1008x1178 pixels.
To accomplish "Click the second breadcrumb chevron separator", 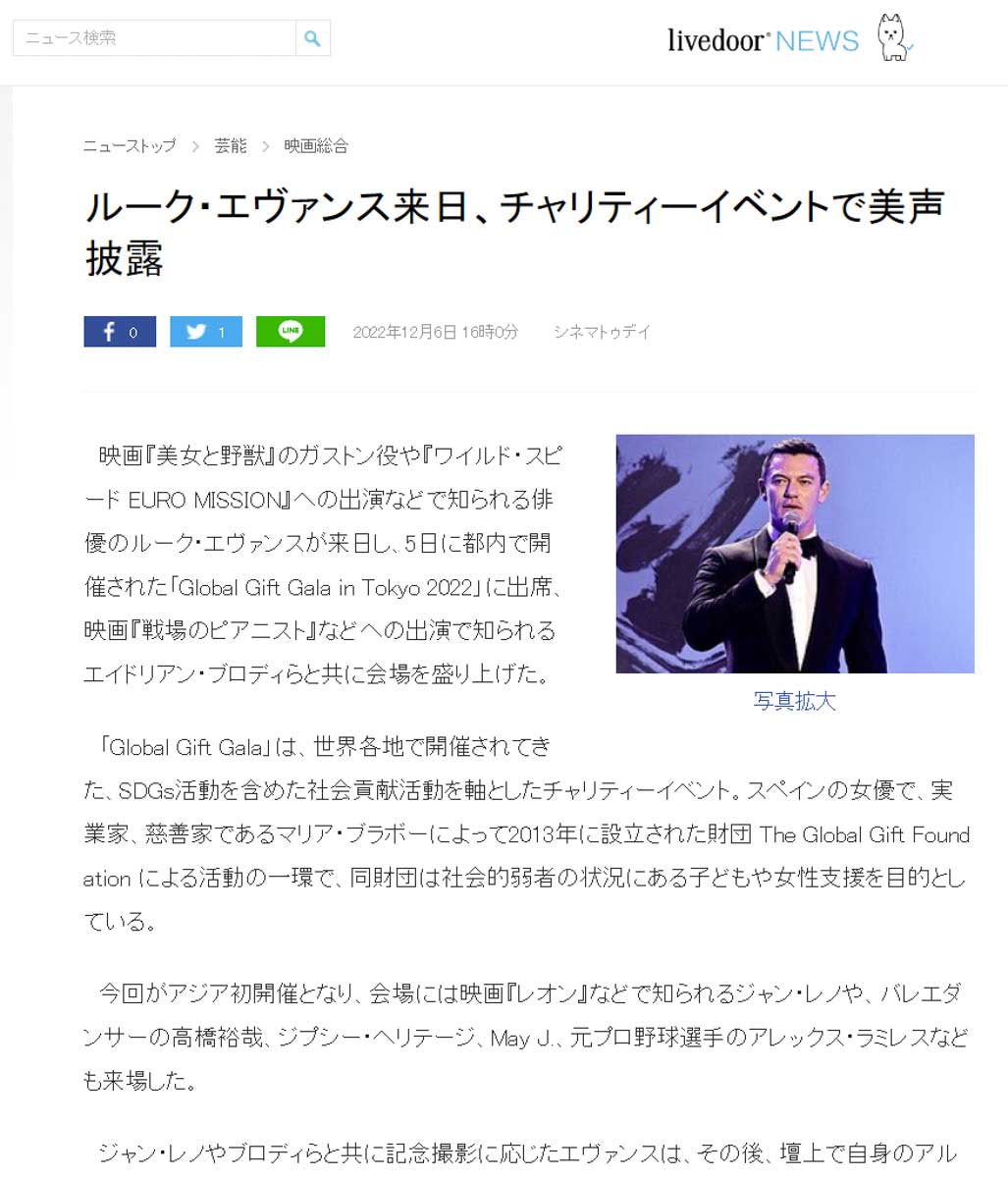I will pyautogui.click(x=266, y=146).
